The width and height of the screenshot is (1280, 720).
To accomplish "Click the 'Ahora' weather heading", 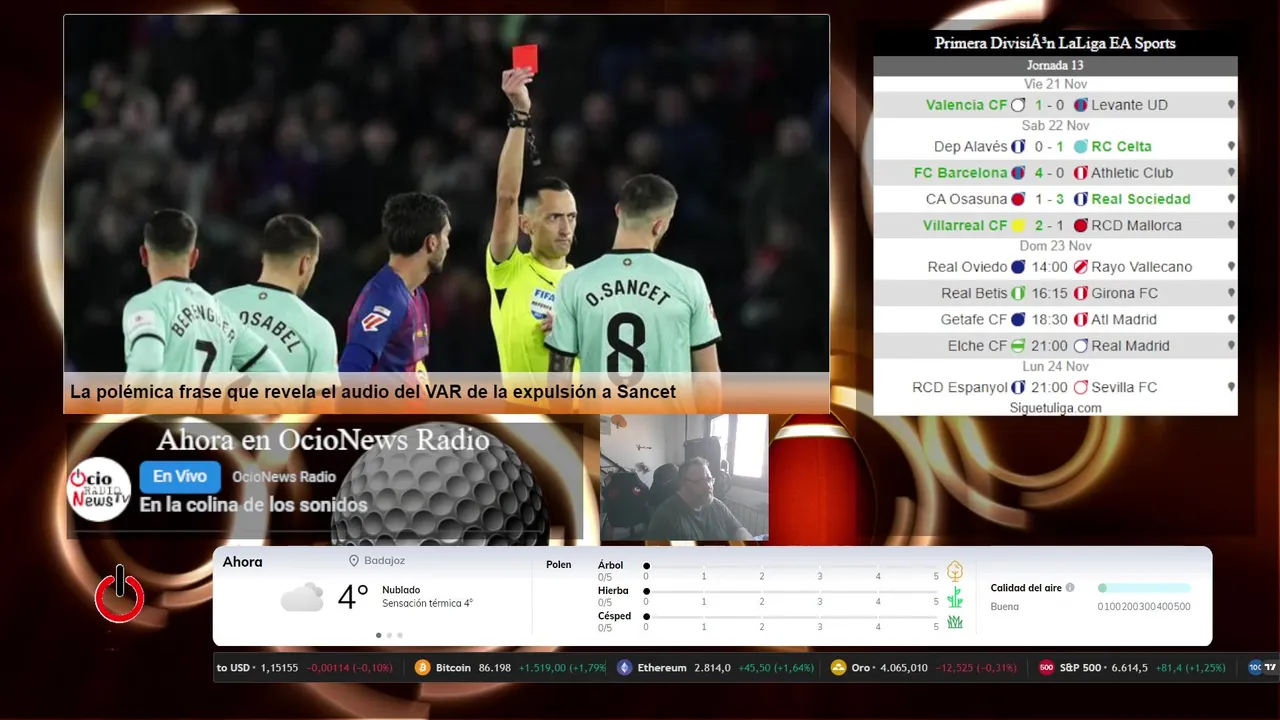I will pyautogui.click(x=243, y=562).
